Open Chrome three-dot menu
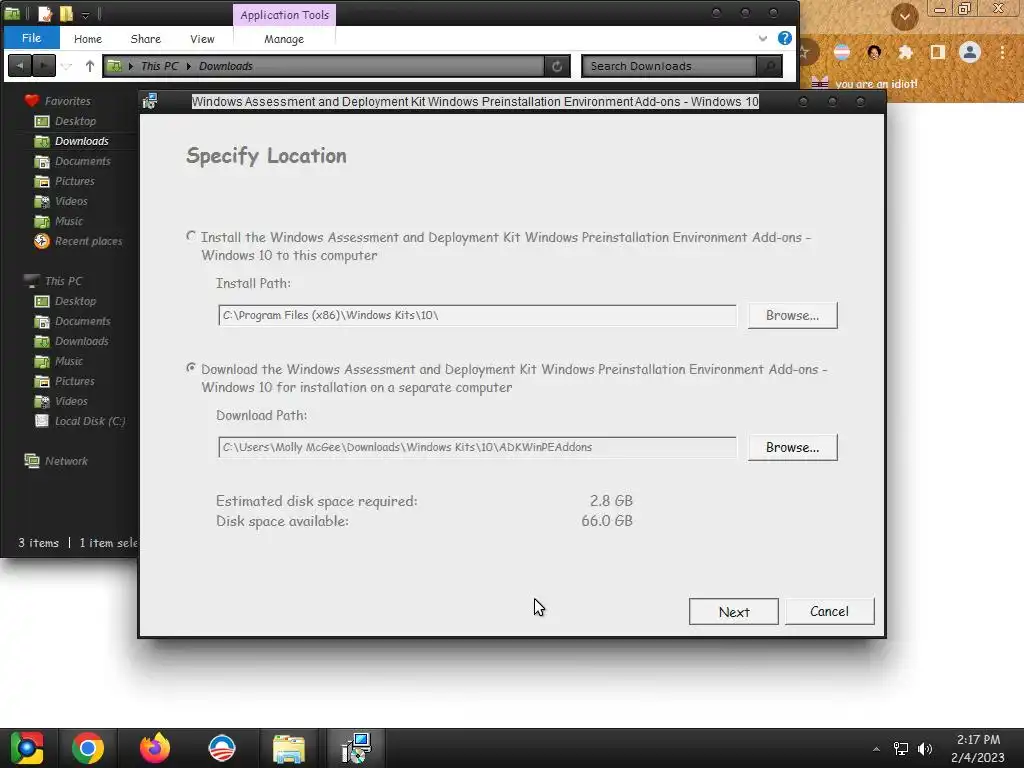 [x=1002, y=52]
